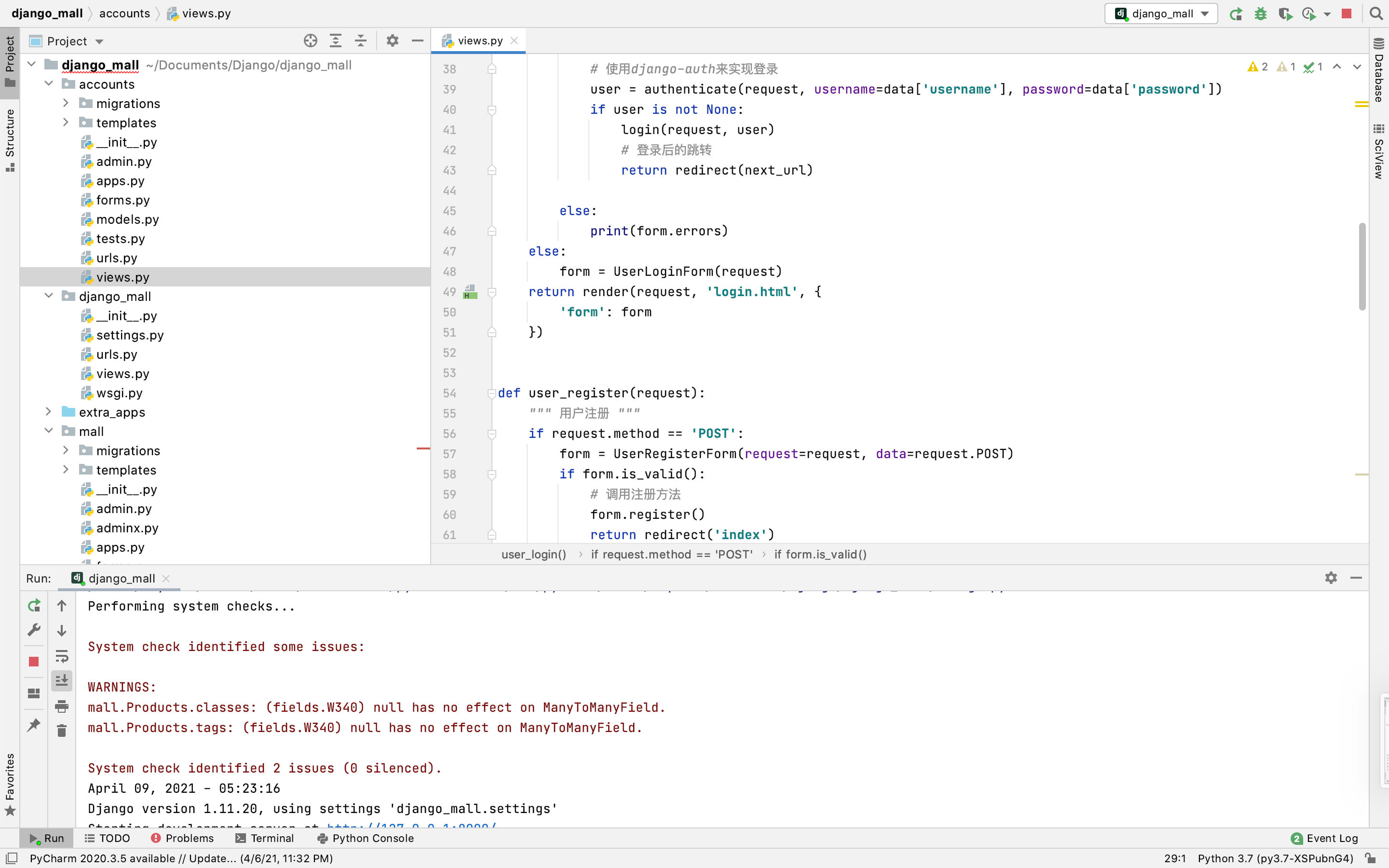
Task: Open the Database side panel
Action: pos(1379,70)
